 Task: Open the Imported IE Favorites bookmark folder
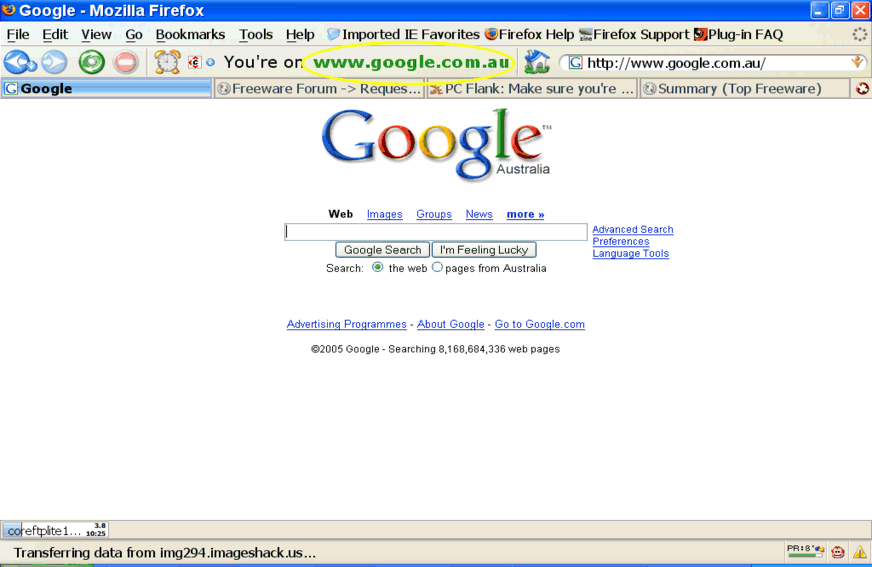click(403, 34)
